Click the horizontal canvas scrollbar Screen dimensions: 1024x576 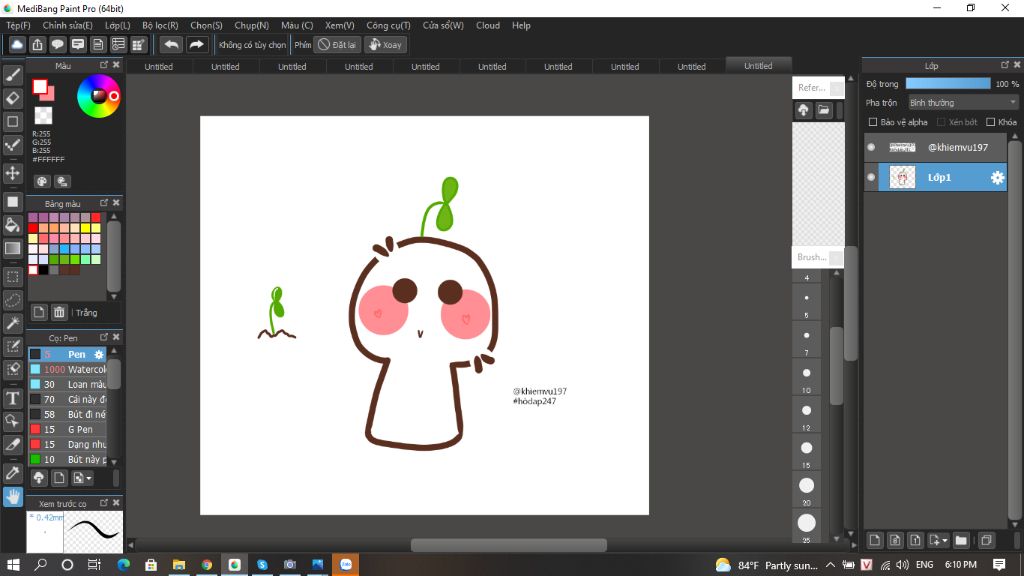[508, 545]
